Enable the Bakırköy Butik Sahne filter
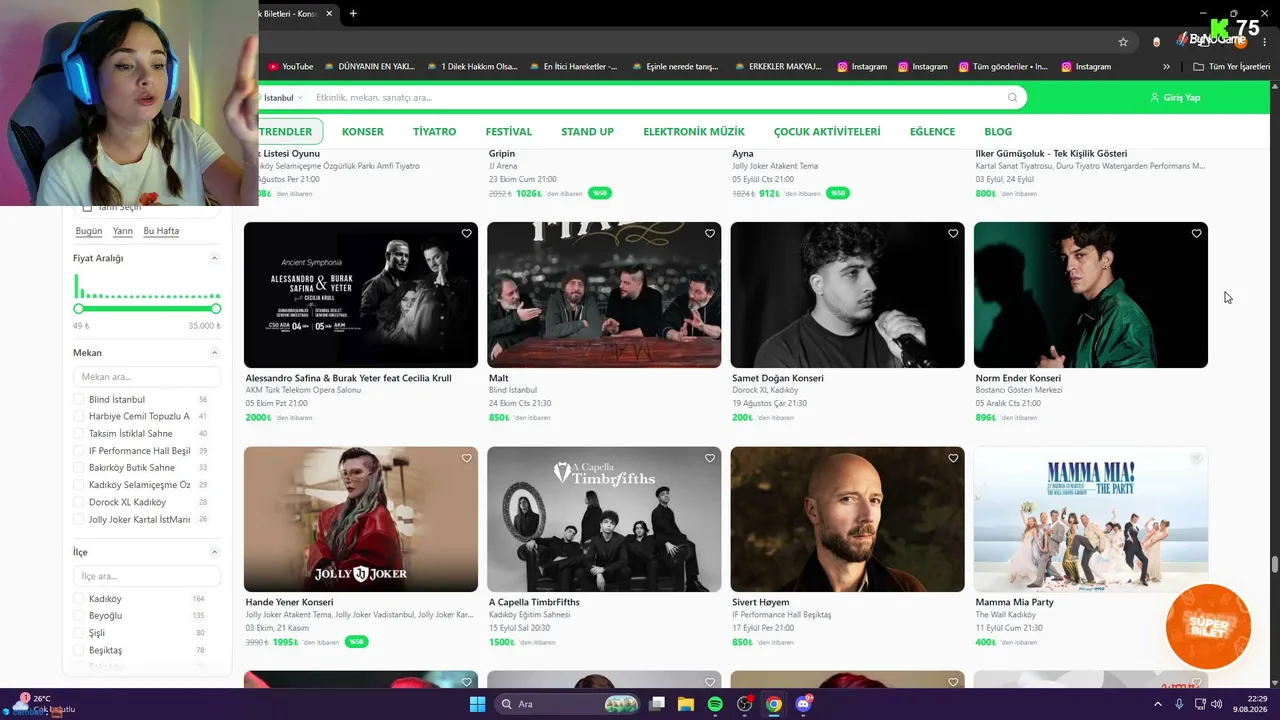The image size is (1280, 720). pos(79,468)
